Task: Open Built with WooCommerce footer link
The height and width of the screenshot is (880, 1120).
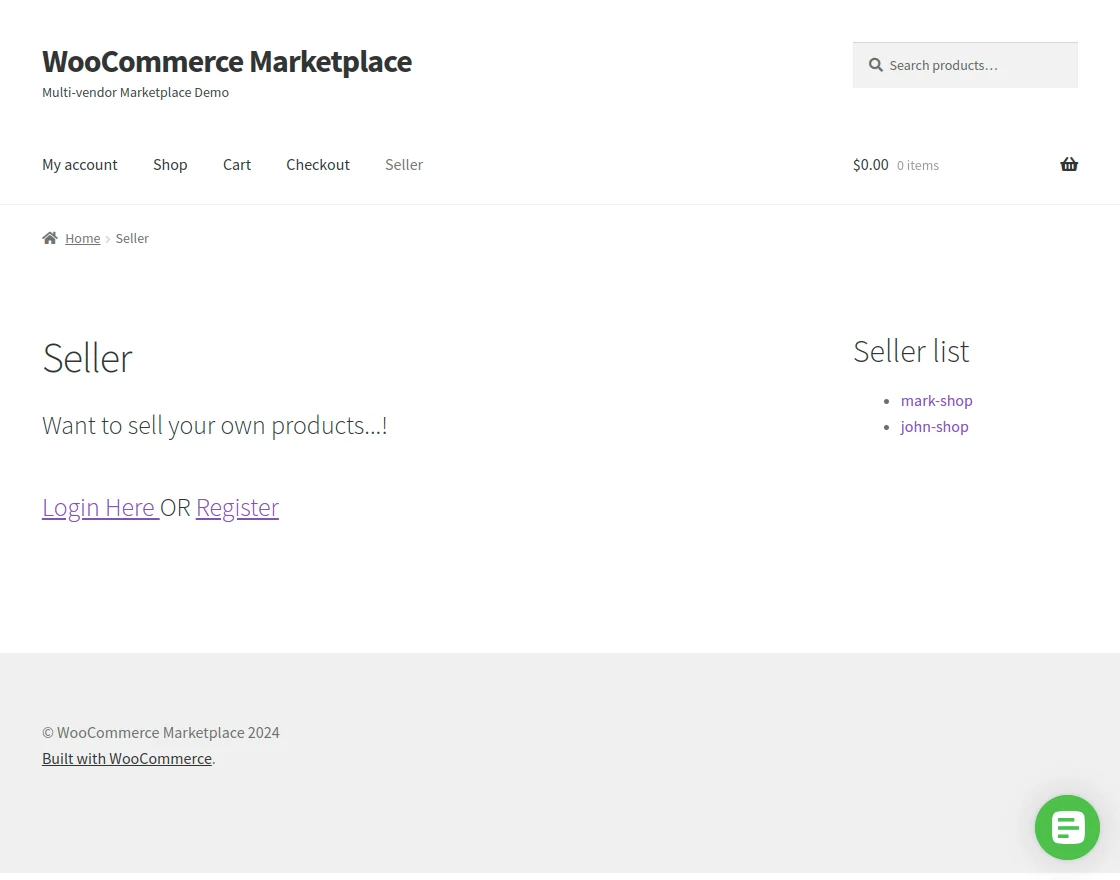Action: click(x=127, y=759)
